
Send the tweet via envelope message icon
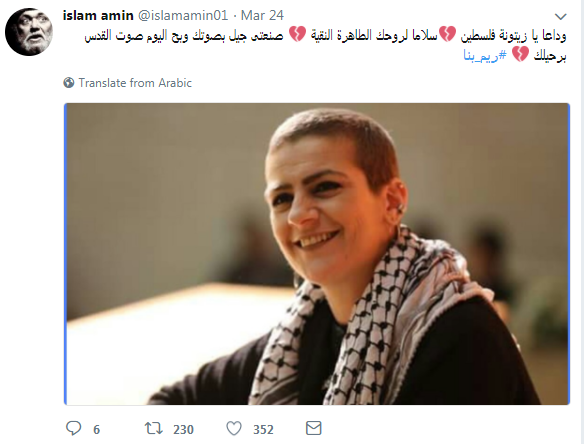[314, 428]
